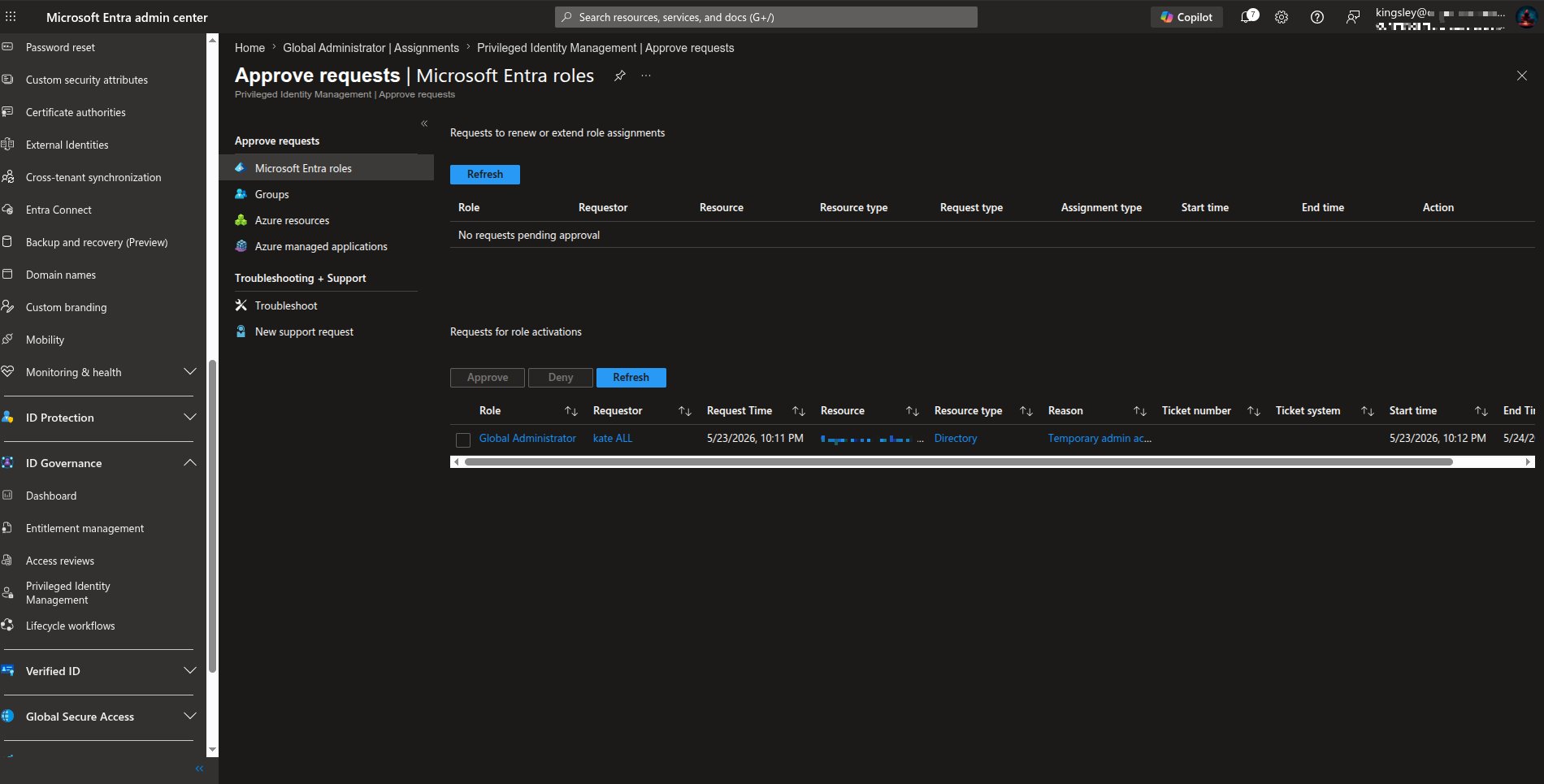
Task: Sort by Start time column arrows
Action: 1481,411
